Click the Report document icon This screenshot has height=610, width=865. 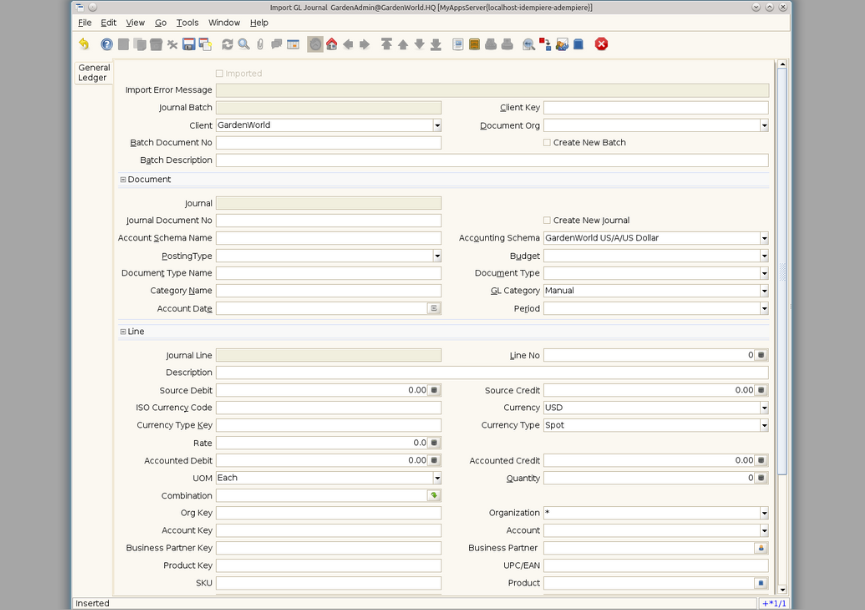point(458,44)
